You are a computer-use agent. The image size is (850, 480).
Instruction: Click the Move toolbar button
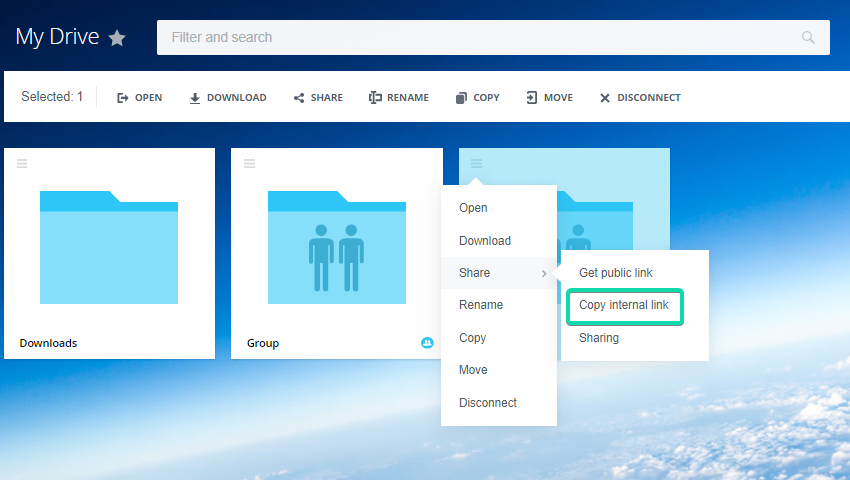tap(549, 98)
